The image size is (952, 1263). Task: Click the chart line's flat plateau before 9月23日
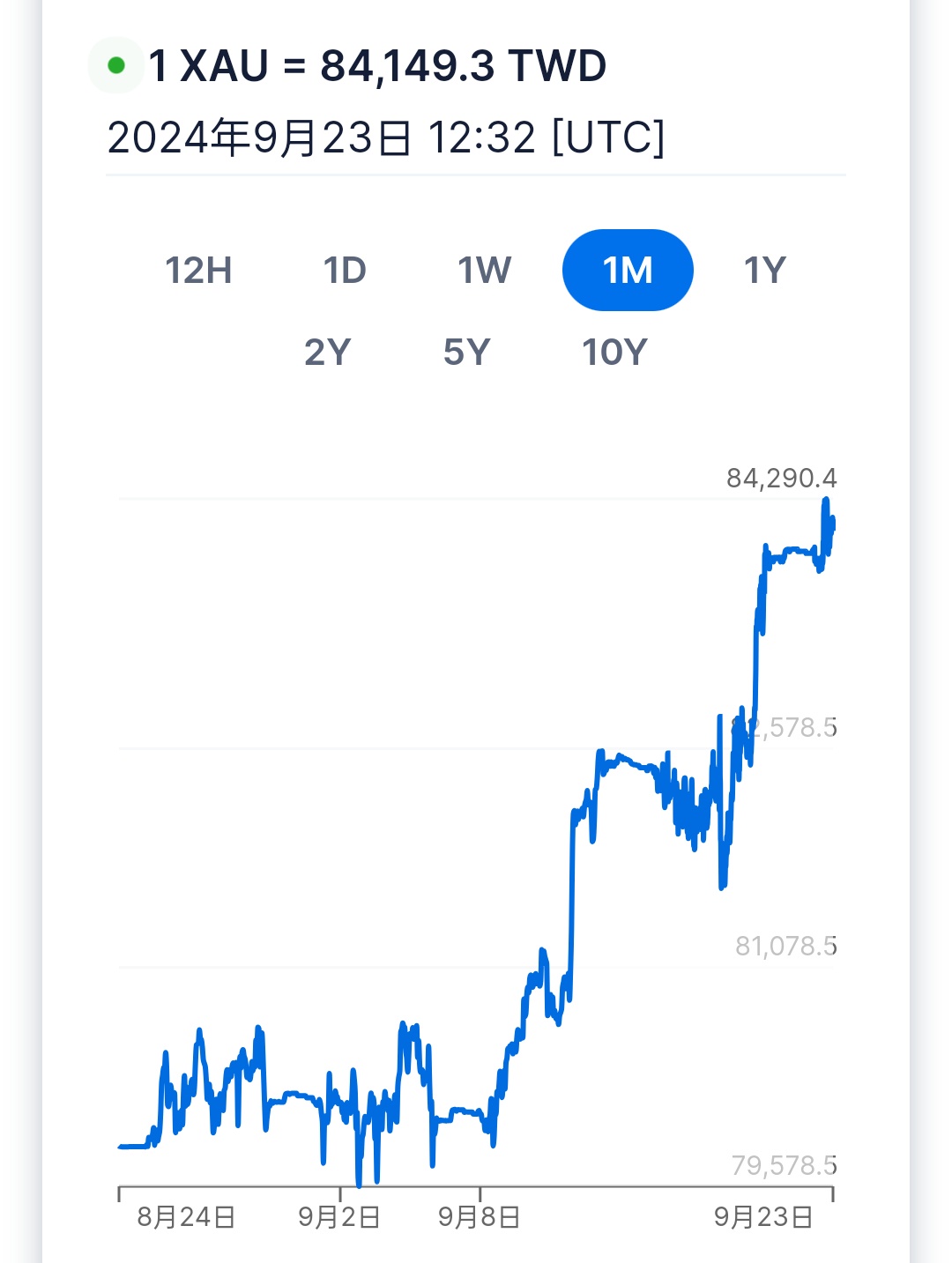point(793,552)
